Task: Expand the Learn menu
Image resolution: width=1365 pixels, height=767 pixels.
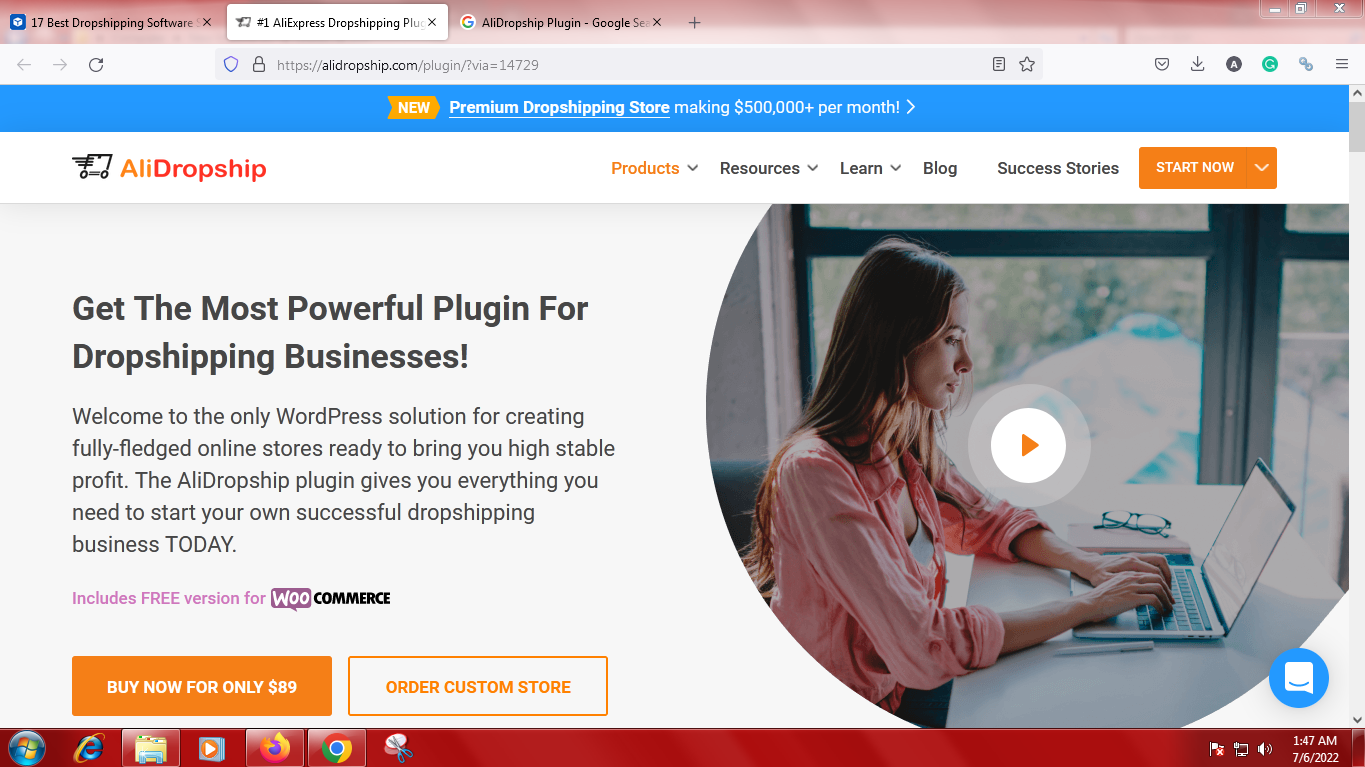Action: click(870, 168)
